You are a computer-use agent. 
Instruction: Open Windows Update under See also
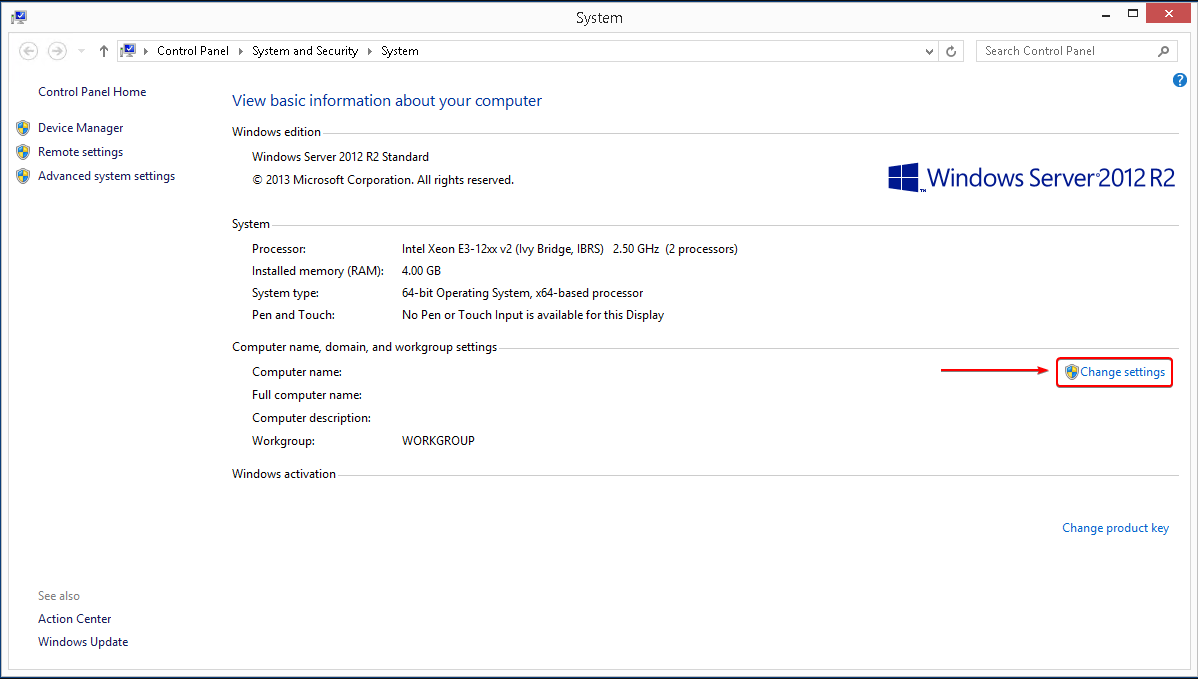tap(82, 641)
